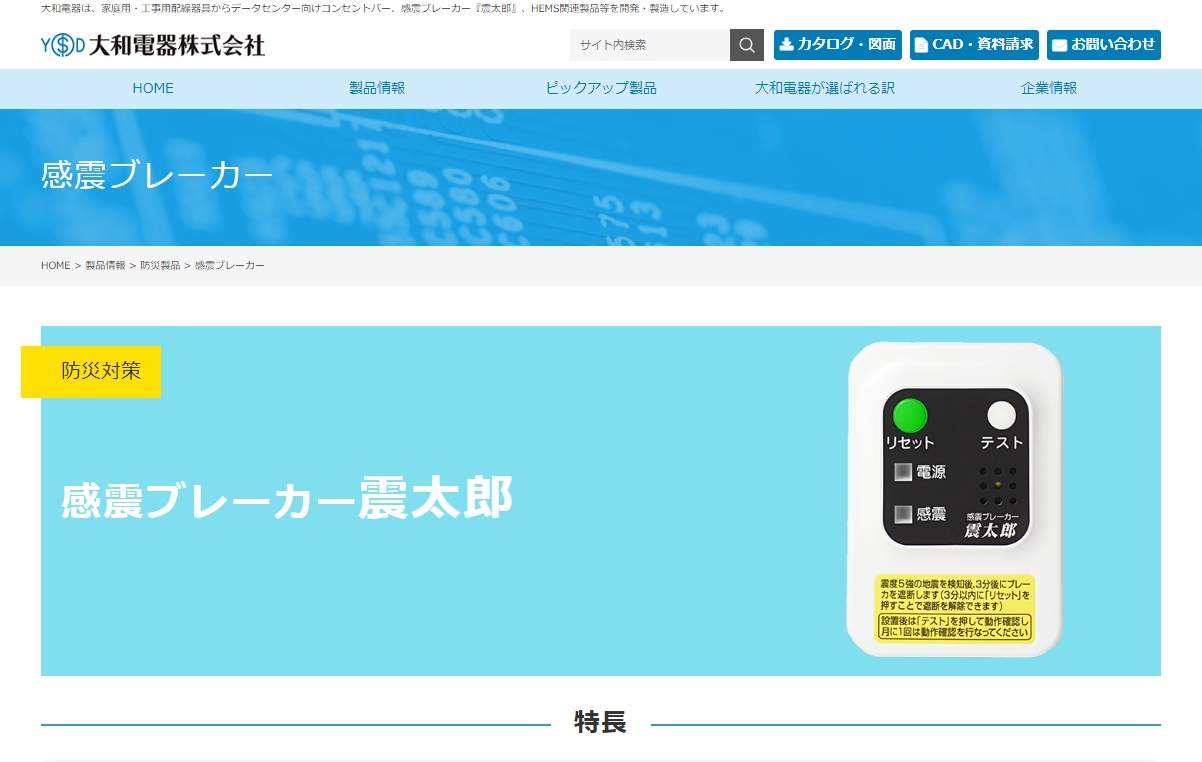Follow the HOME breadcrumb link
This screenshot has width=1202, height=762.
coord(56,266)
